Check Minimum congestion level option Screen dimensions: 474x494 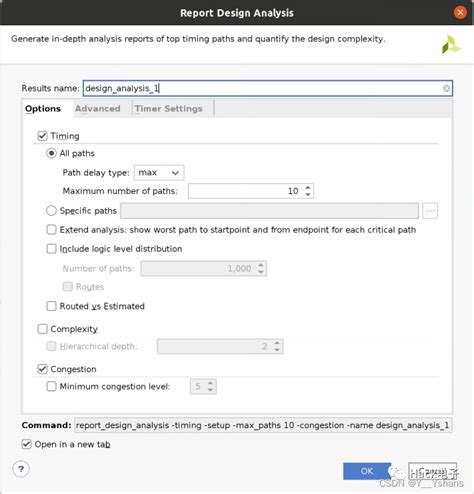coord(51,386)
